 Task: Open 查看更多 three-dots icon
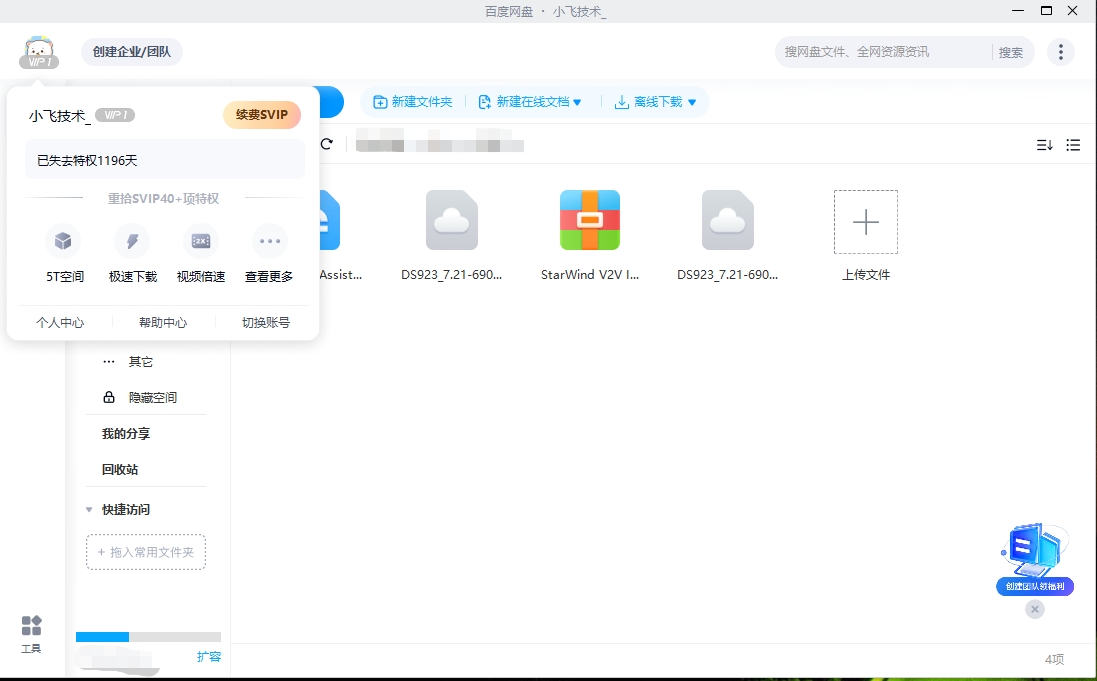click(x=269, y=241)
